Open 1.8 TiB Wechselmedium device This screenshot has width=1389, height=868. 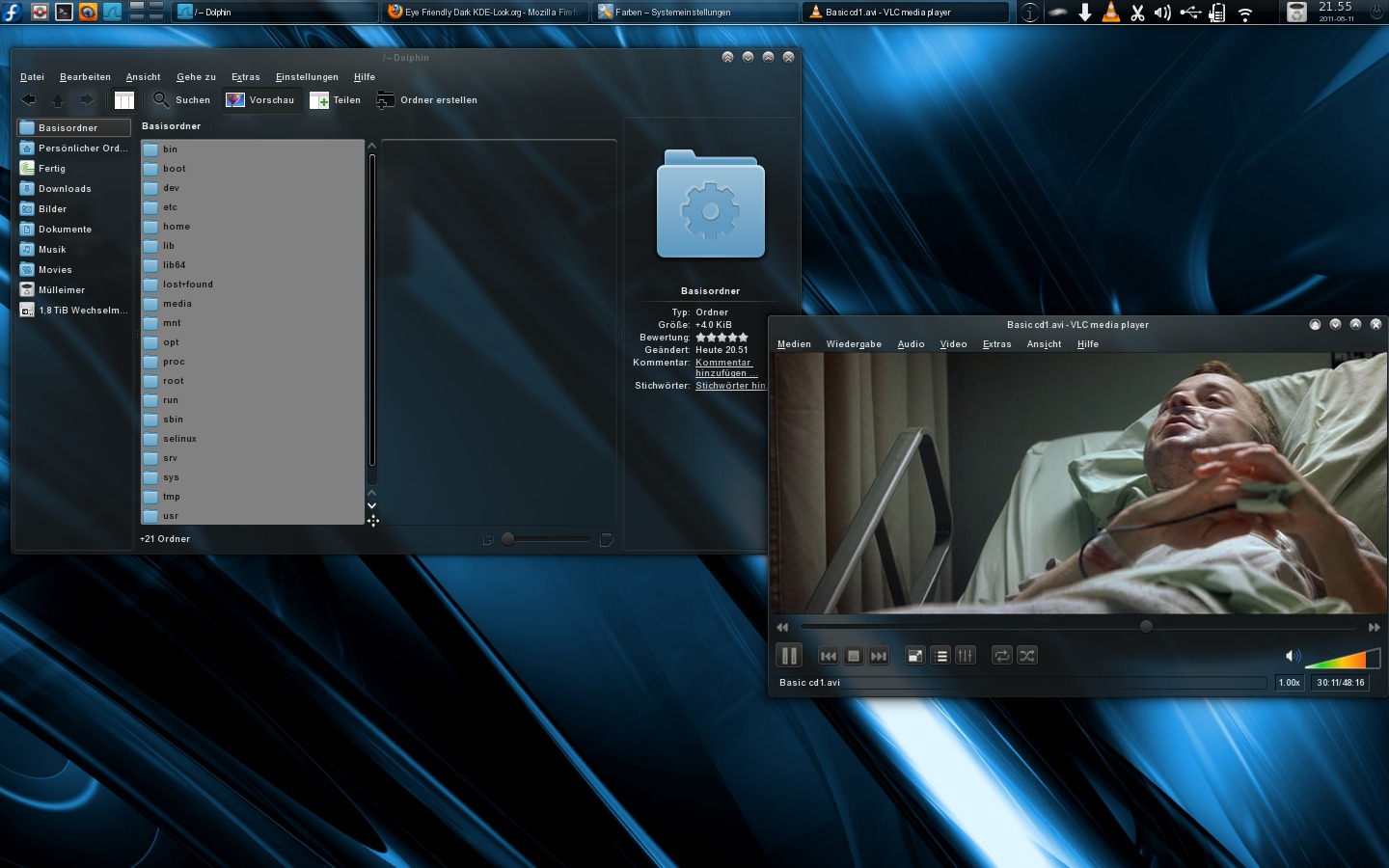(74, 311)
